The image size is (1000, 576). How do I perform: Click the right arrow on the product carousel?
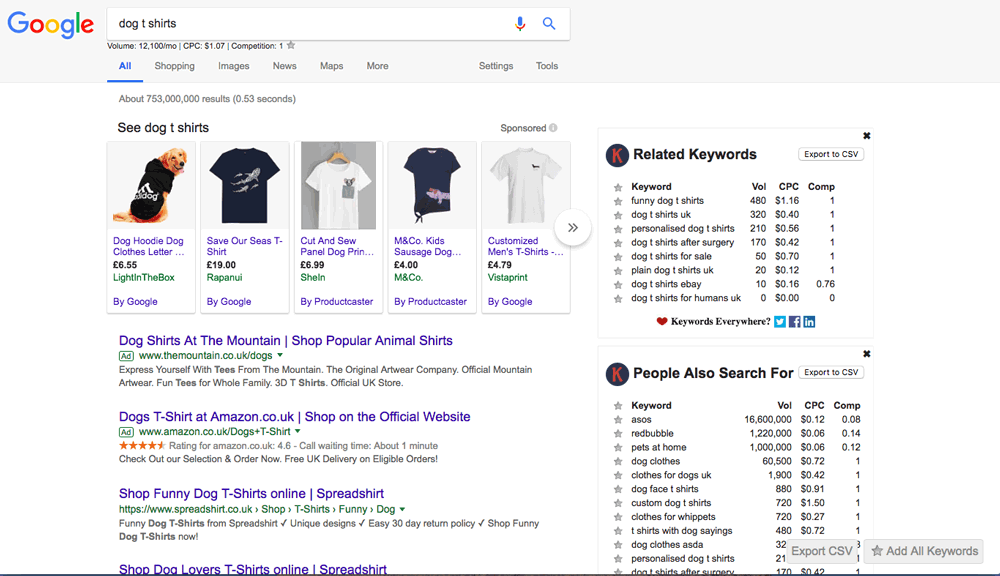coord(573,228)
